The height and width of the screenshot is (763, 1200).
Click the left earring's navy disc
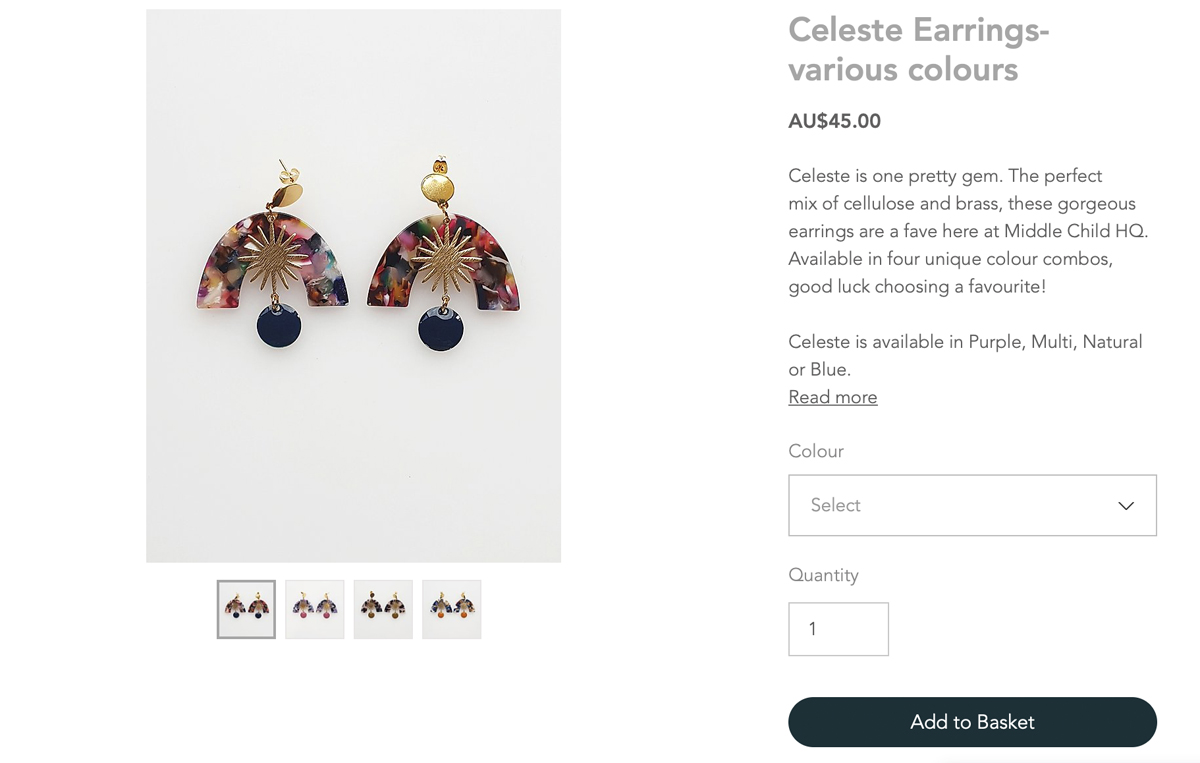pos(279,327)
